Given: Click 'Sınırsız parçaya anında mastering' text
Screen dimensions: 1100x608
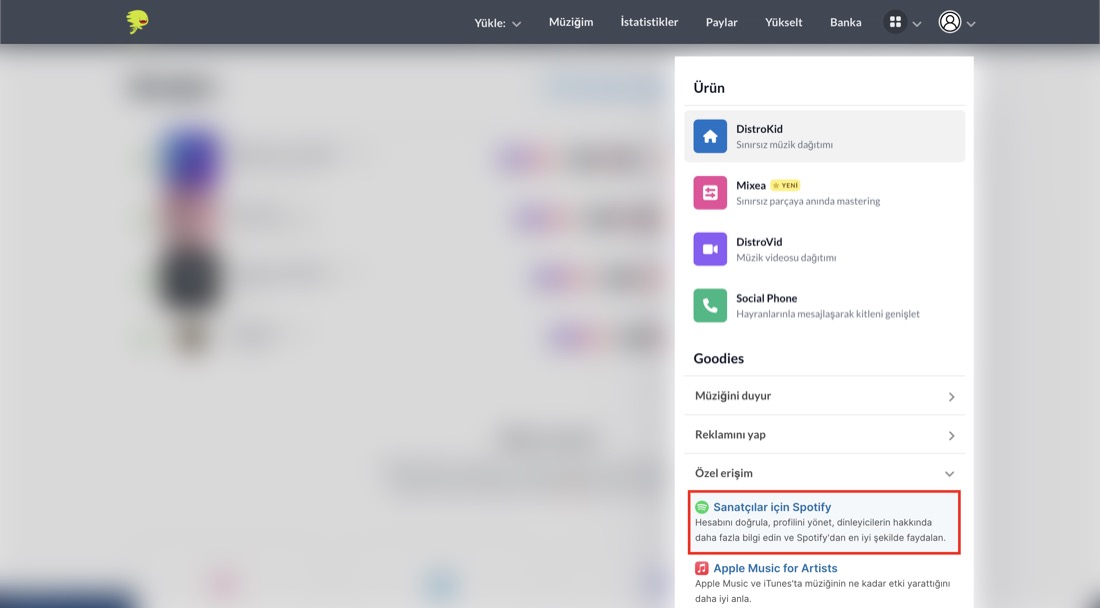Looking at the screenshot, I should coord(808,201).
